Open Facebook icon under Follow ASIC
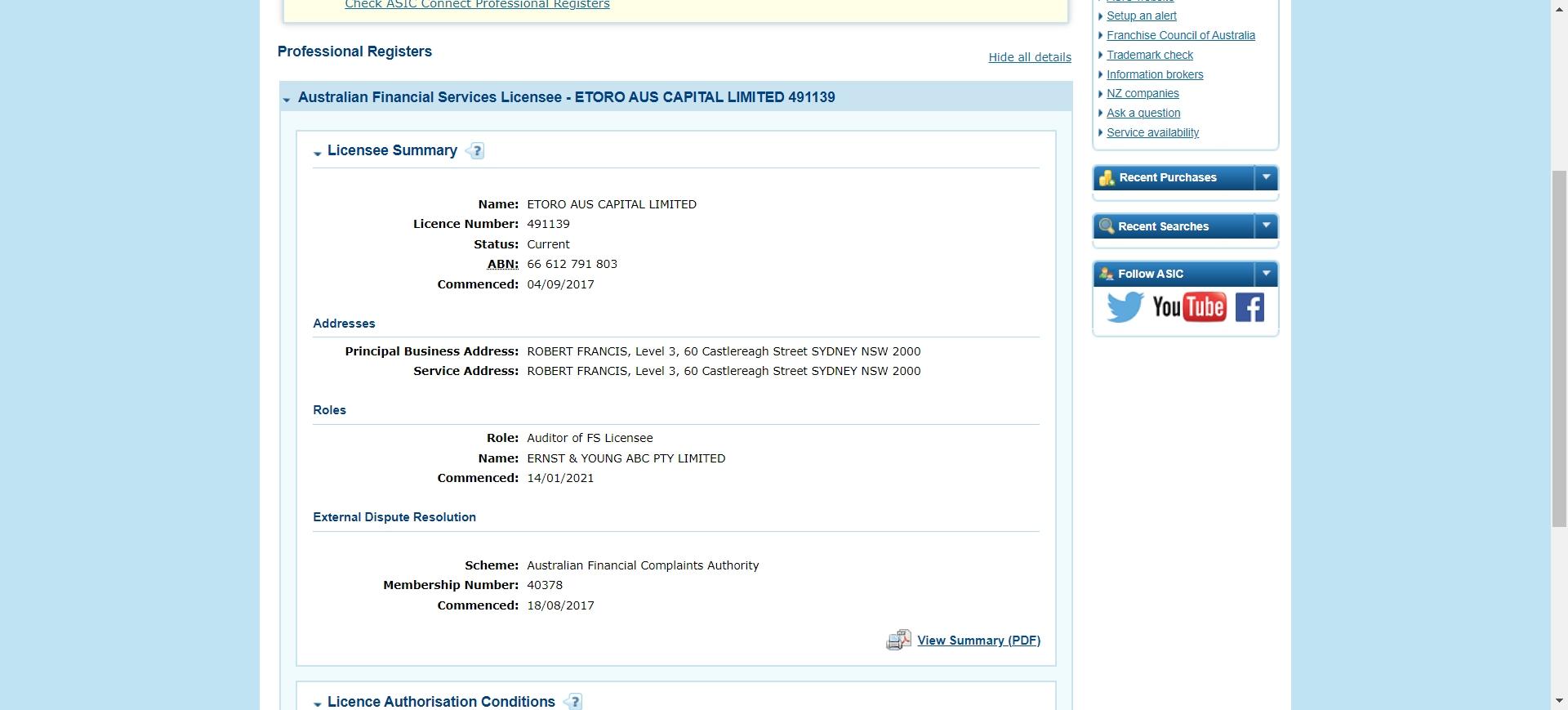 (1249, 307)
